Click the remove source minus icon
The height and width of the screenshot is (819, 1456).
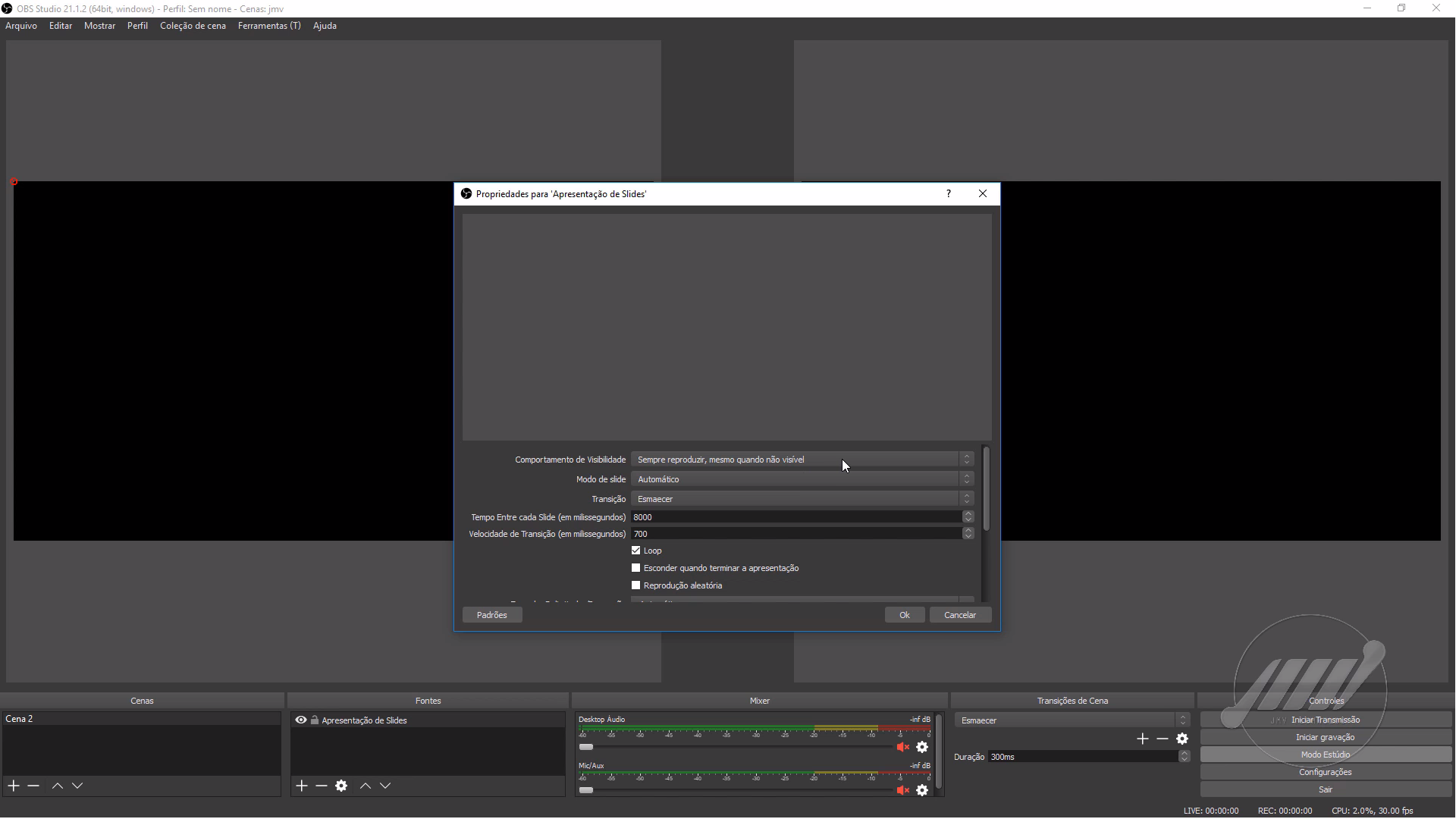[322, 786]
